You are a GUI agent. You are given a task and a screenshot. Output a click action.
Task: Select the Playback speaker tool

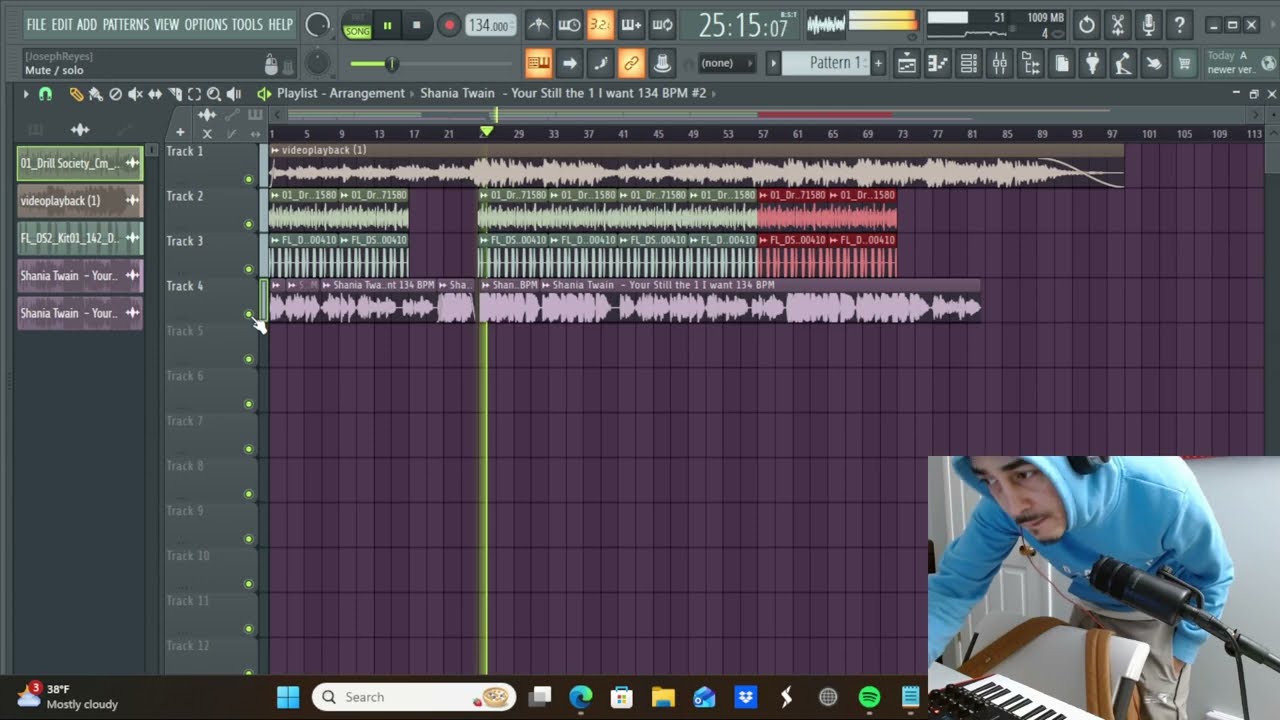pyautogui.click(x=234, y=94)
